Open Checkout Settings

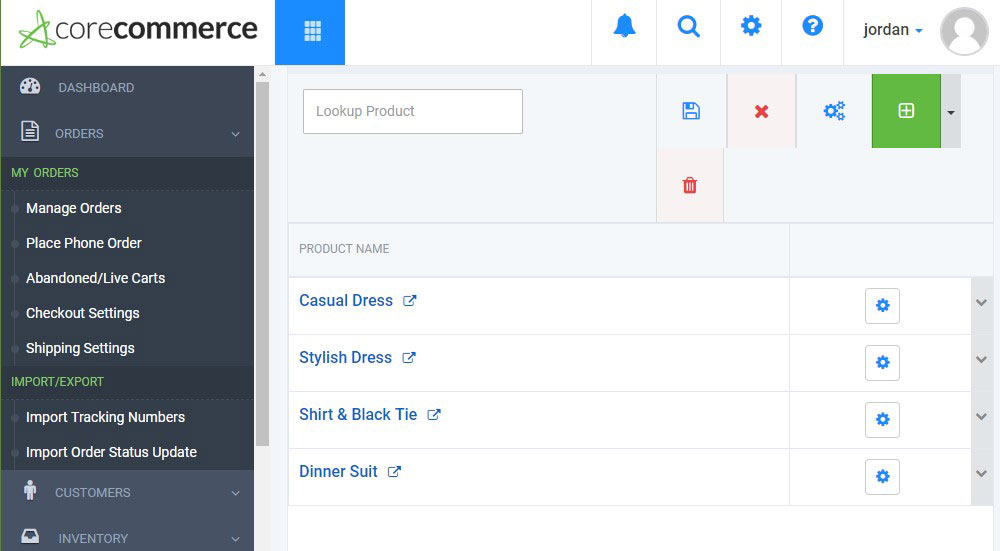click(x=82, y=313)
